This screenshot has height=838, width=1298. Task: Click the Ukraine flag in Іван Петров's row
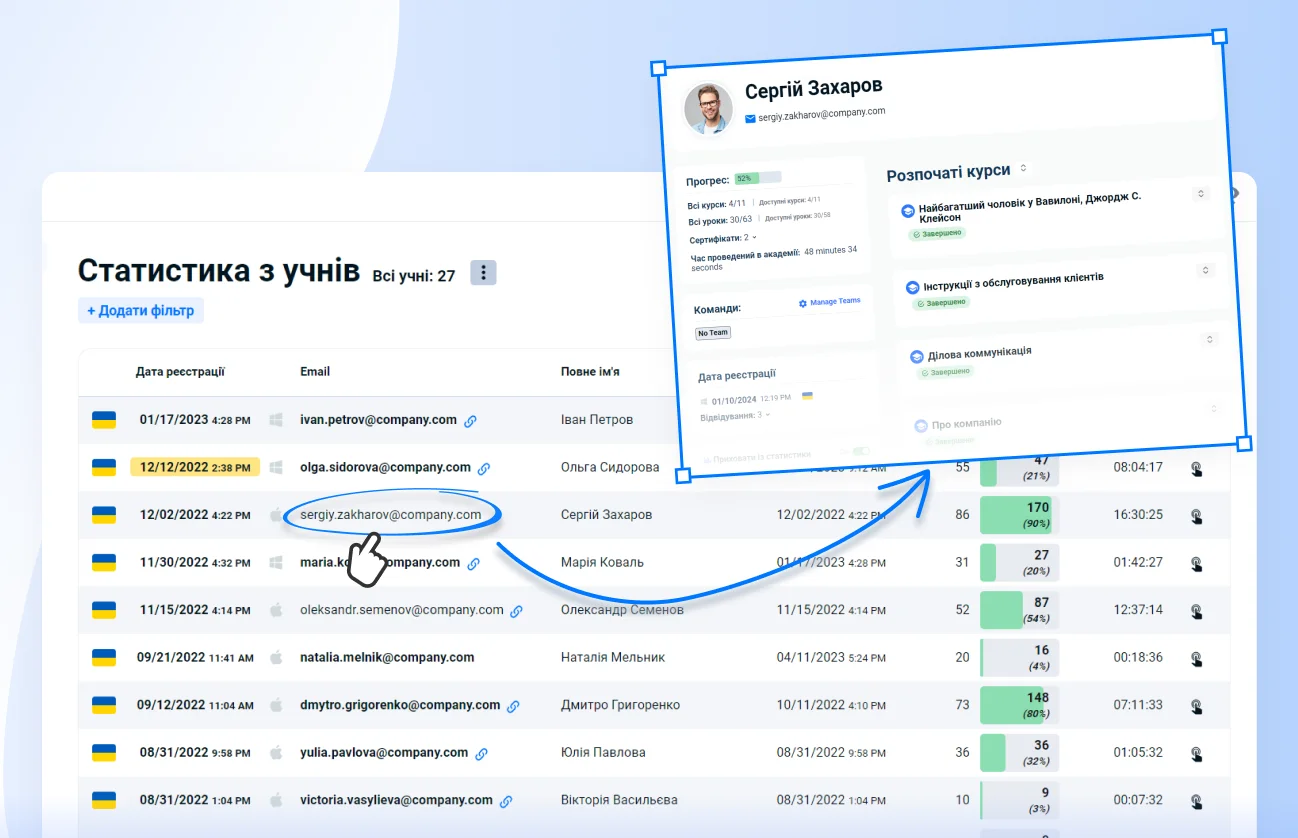[104, 420]
